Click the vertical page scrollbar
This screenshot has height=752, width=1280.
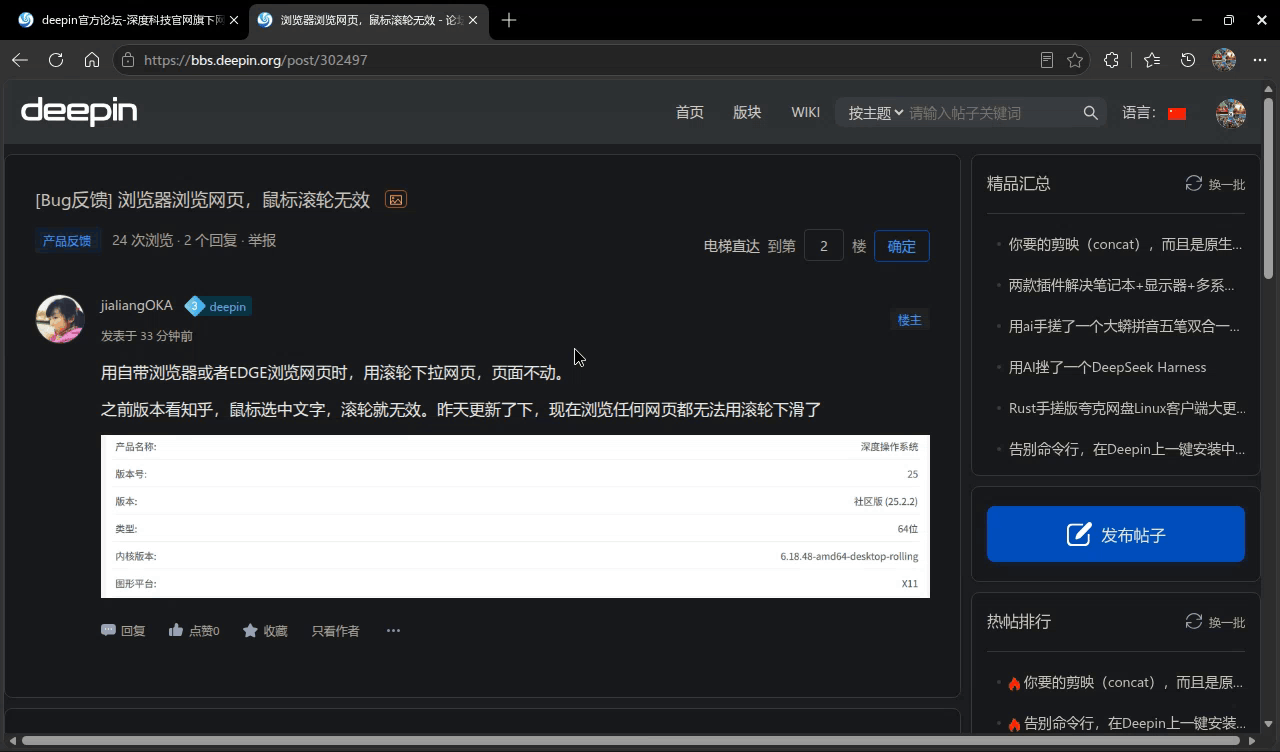(1268, 188)
